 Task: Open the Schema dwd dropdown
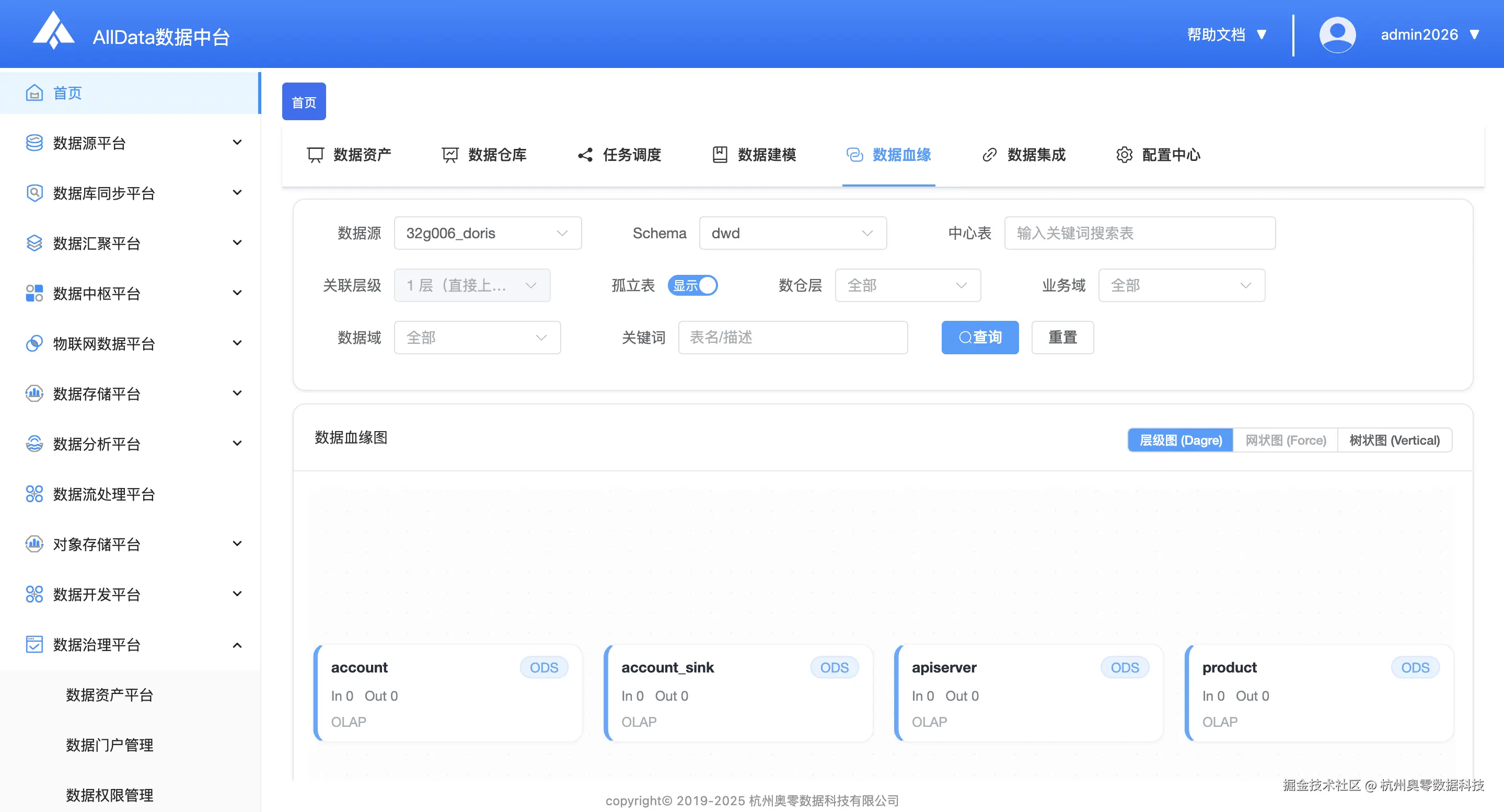pyautogui.click(x=792, y=233)
